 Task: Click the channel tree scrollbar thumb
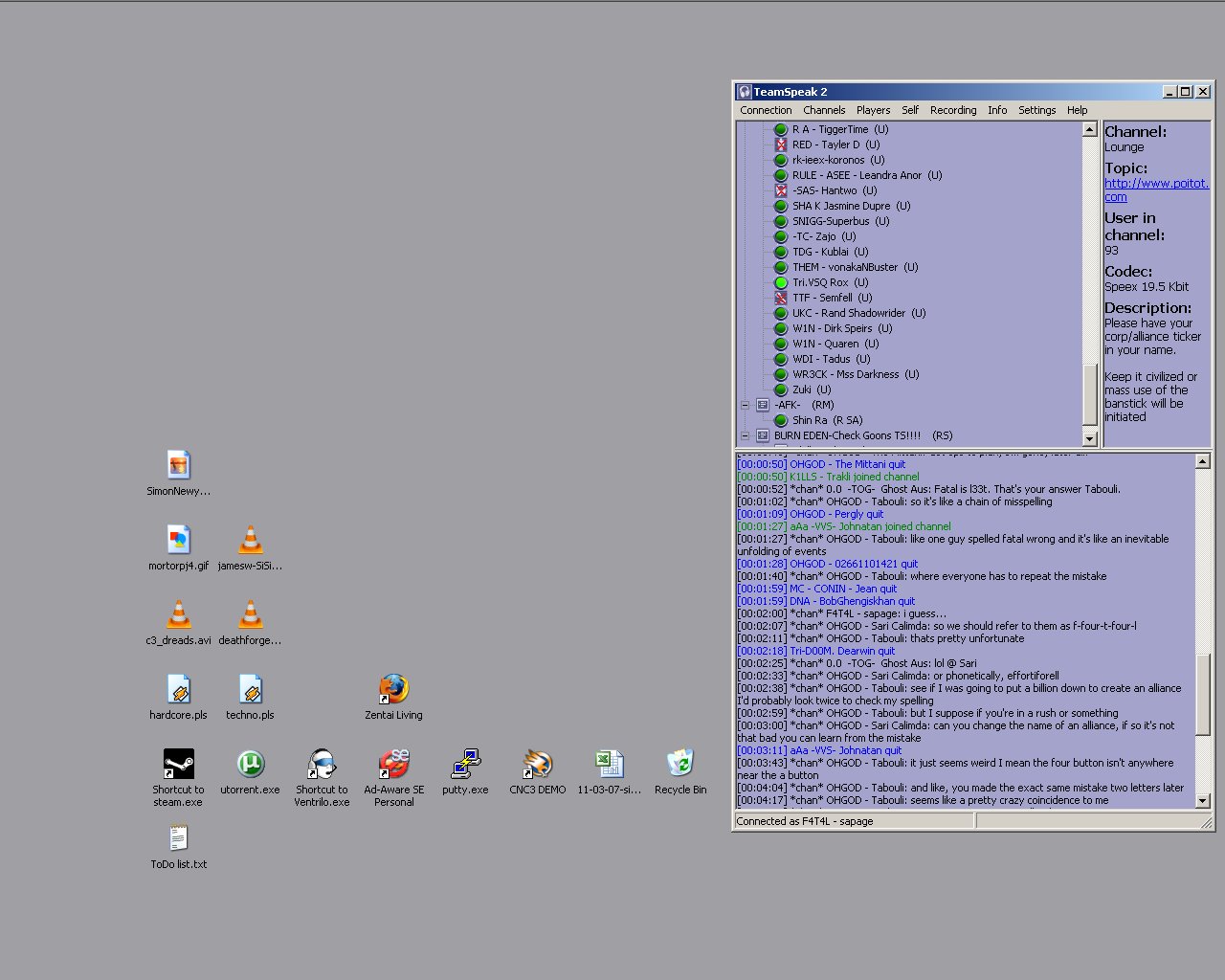tap(1089, 394)
